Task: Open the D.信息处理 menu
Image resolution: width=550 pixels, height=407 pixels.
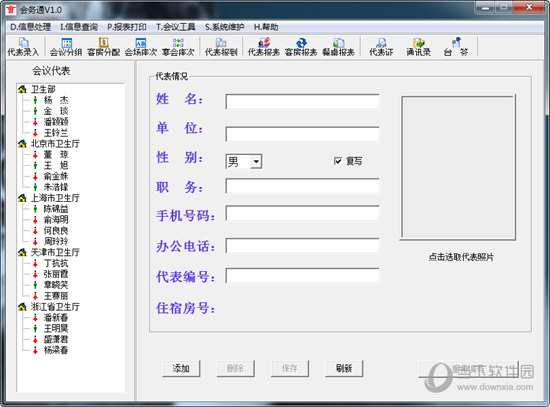Action: click(x=31, y=27)
